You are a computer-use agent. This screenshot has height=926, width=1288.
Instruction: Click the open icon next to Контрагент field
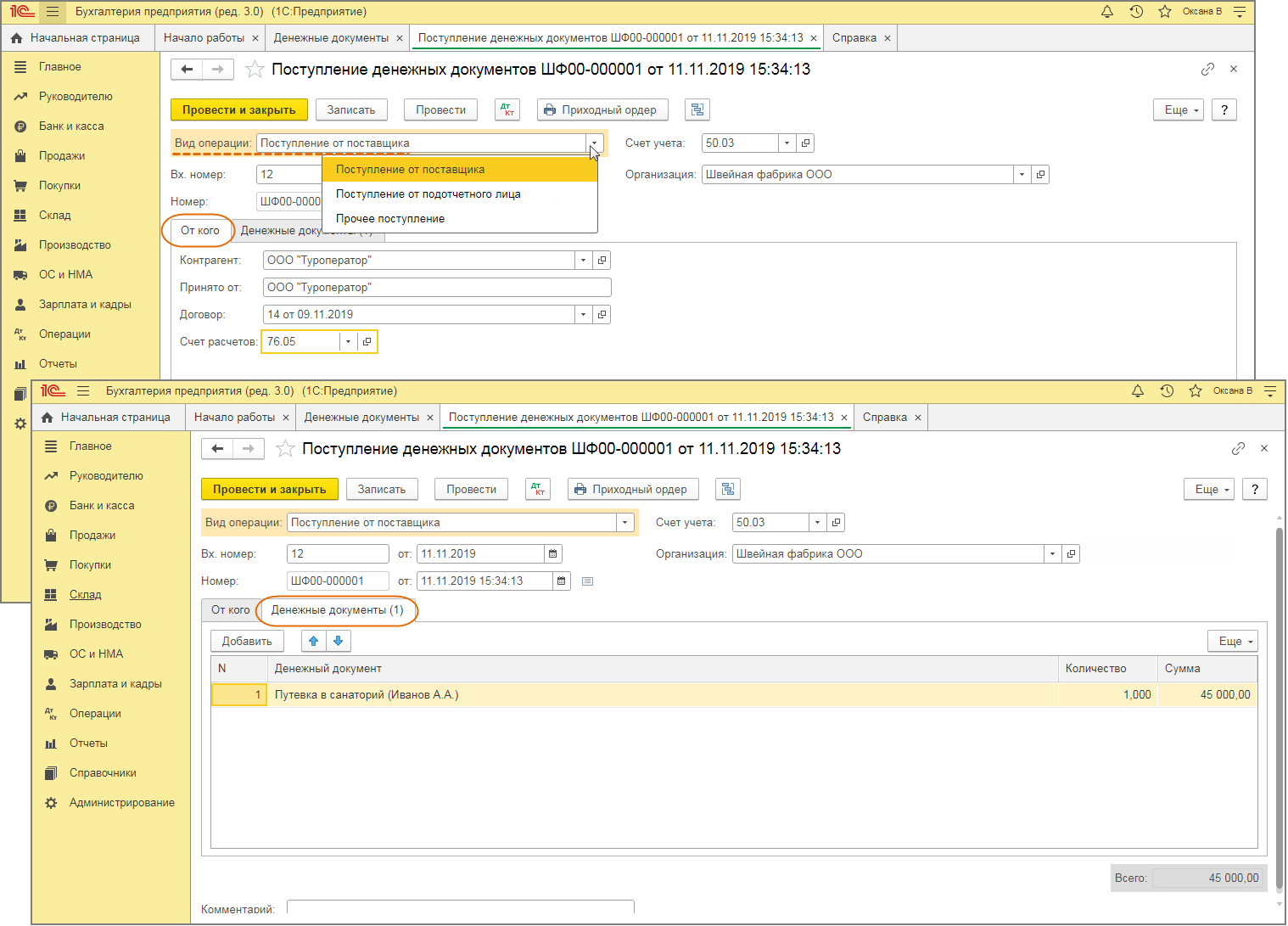[x=602, y=261]
